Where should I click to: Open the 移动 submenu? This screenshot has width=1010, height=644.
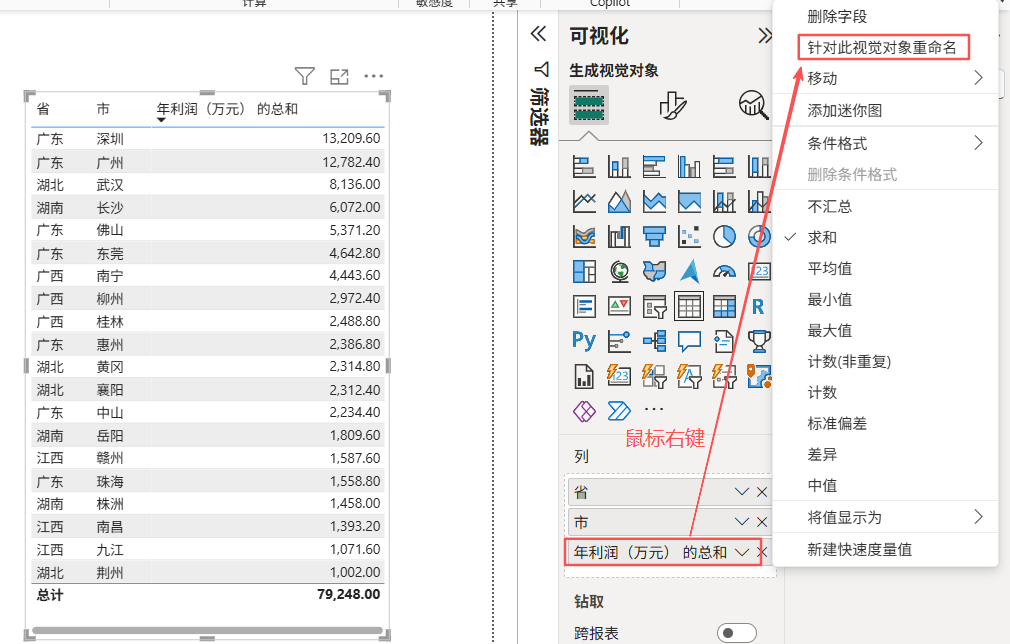pos(886,79)
